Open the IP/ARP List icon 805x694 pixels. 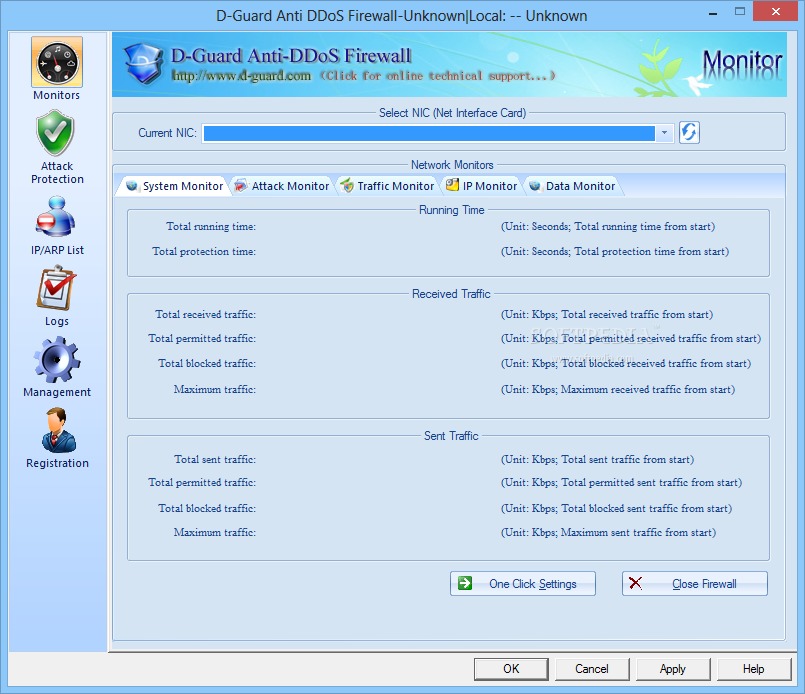(56, 217)
